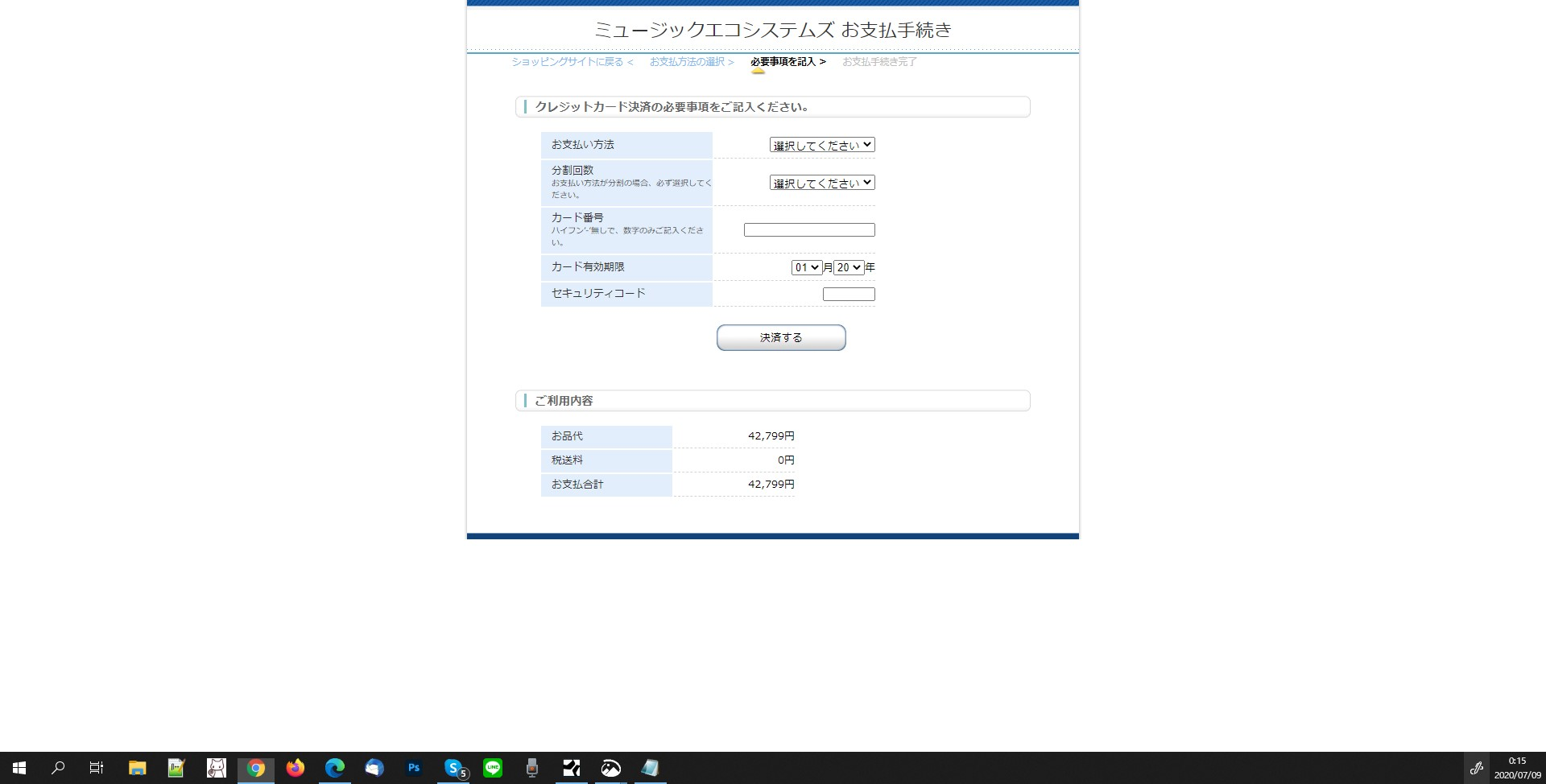
Task: Open LINE app from taskbar
Action: (x=493, y=768)
